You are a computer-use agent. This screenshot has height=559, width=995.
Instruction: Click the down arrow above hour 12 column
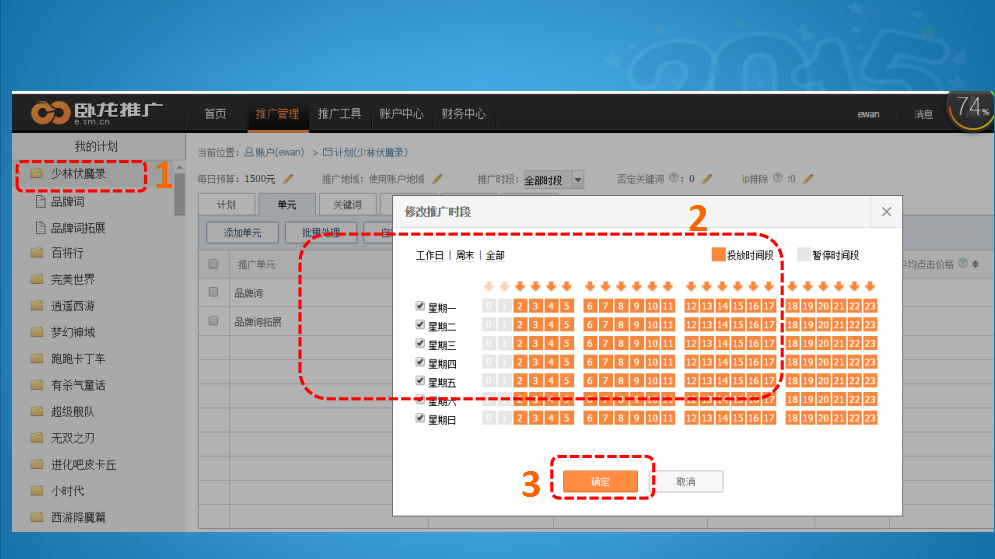[x=691, y=287]
